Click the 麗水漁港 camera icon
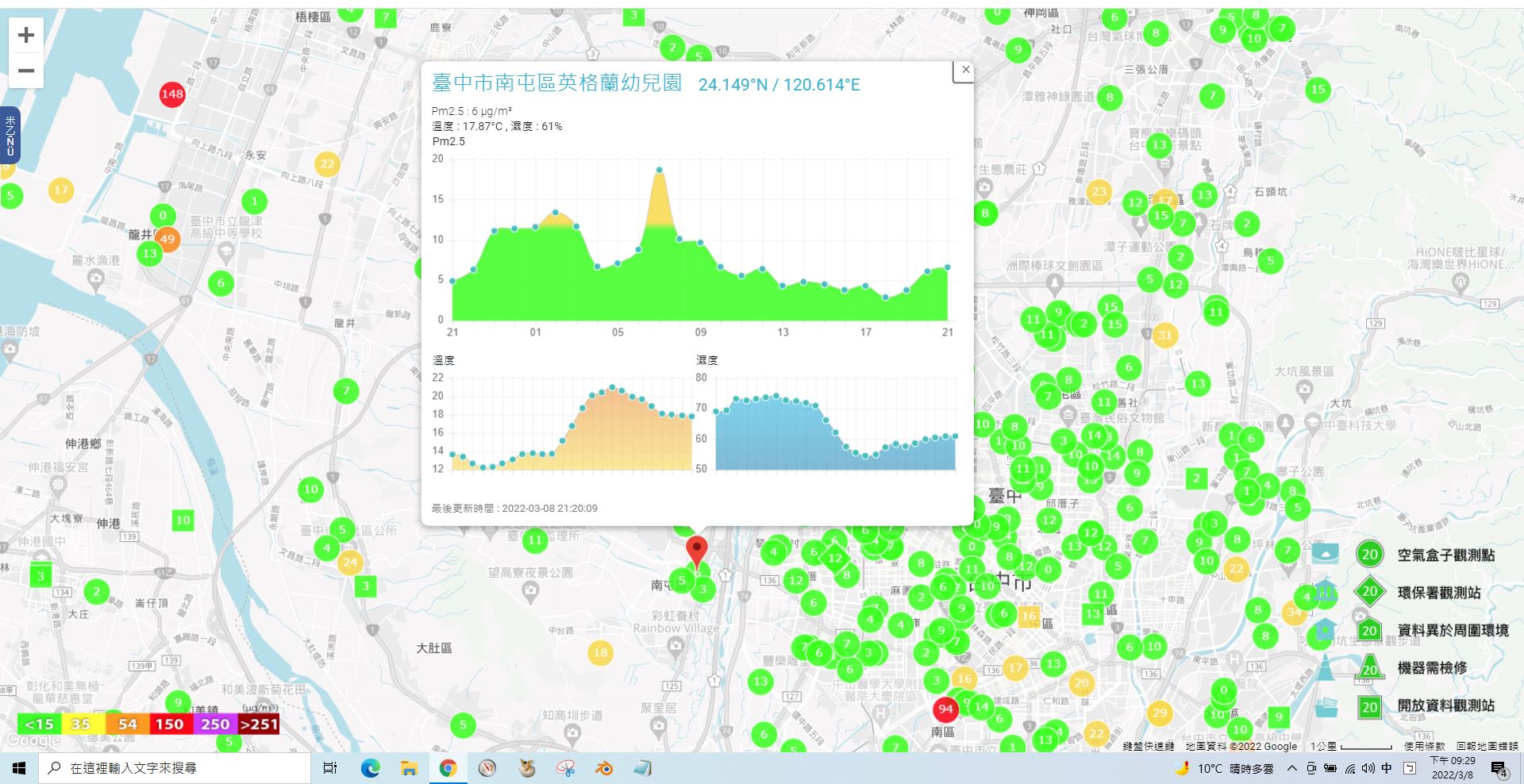Image resolution: width=1524 pixels, height=784 pixels. (x=96, y=278)
